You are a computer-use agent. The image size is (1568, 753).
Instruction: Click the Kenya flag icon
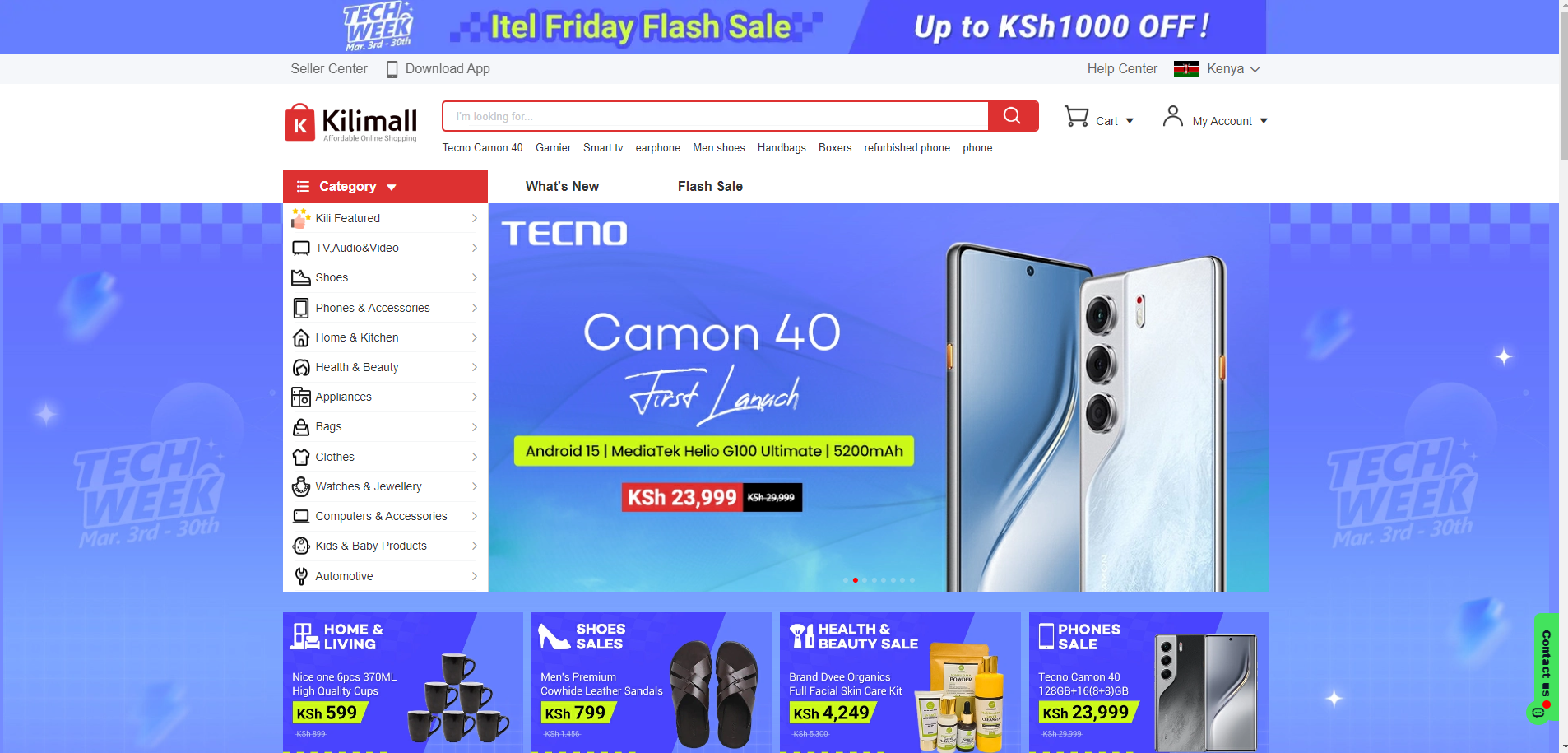(1186, 69)
